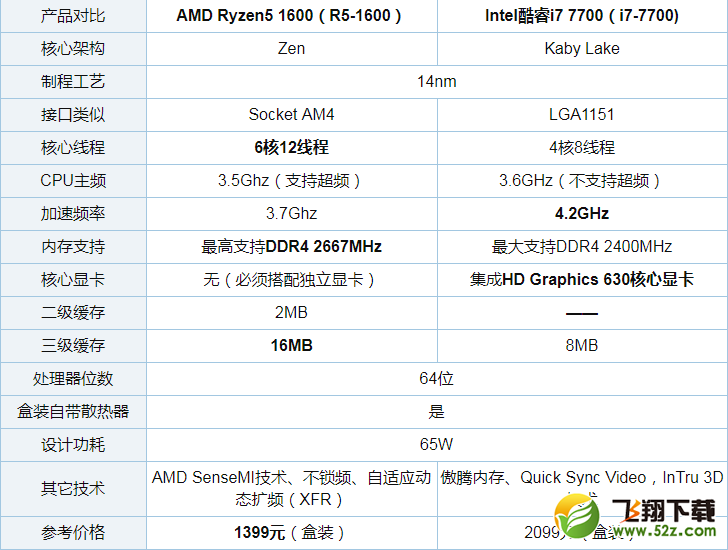The image size is (728, 550).
Task: Select '最大支持DDR4 2400MHz' cell
Action: [582, 246]
